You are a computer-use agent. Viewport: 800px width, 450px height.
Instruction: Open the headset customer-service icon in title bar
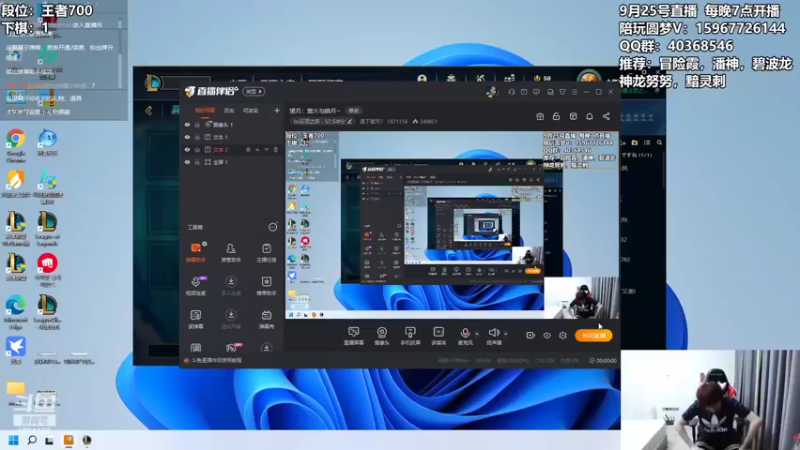click(x=511, y=92)
